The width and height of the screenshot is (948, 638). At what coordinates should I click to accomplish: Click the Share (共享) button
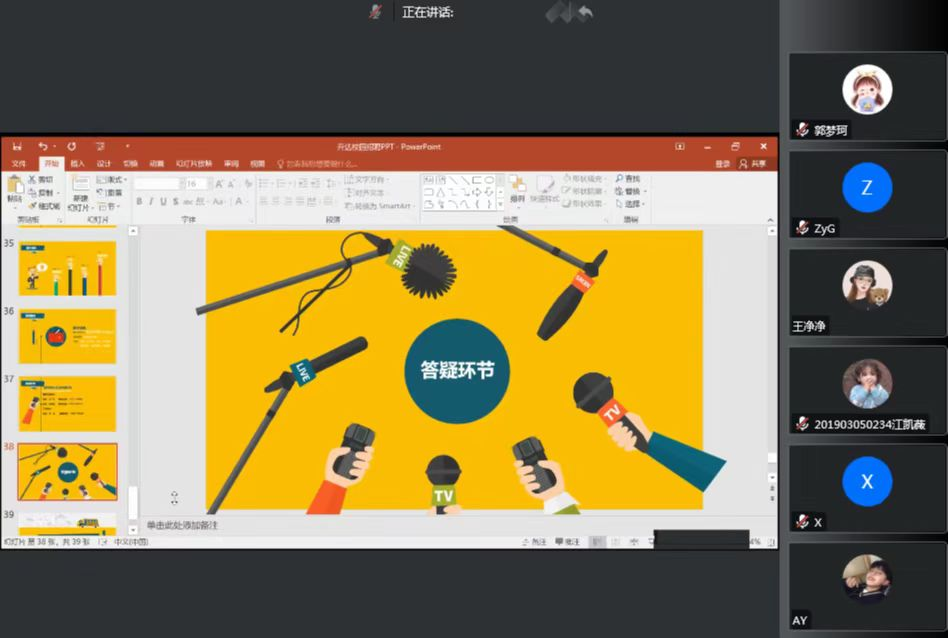(x=753, y=164)
